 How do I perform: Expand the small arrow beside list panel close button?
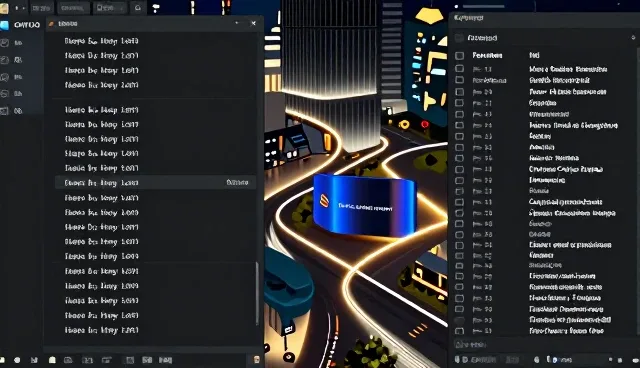[x=237, y=23]
